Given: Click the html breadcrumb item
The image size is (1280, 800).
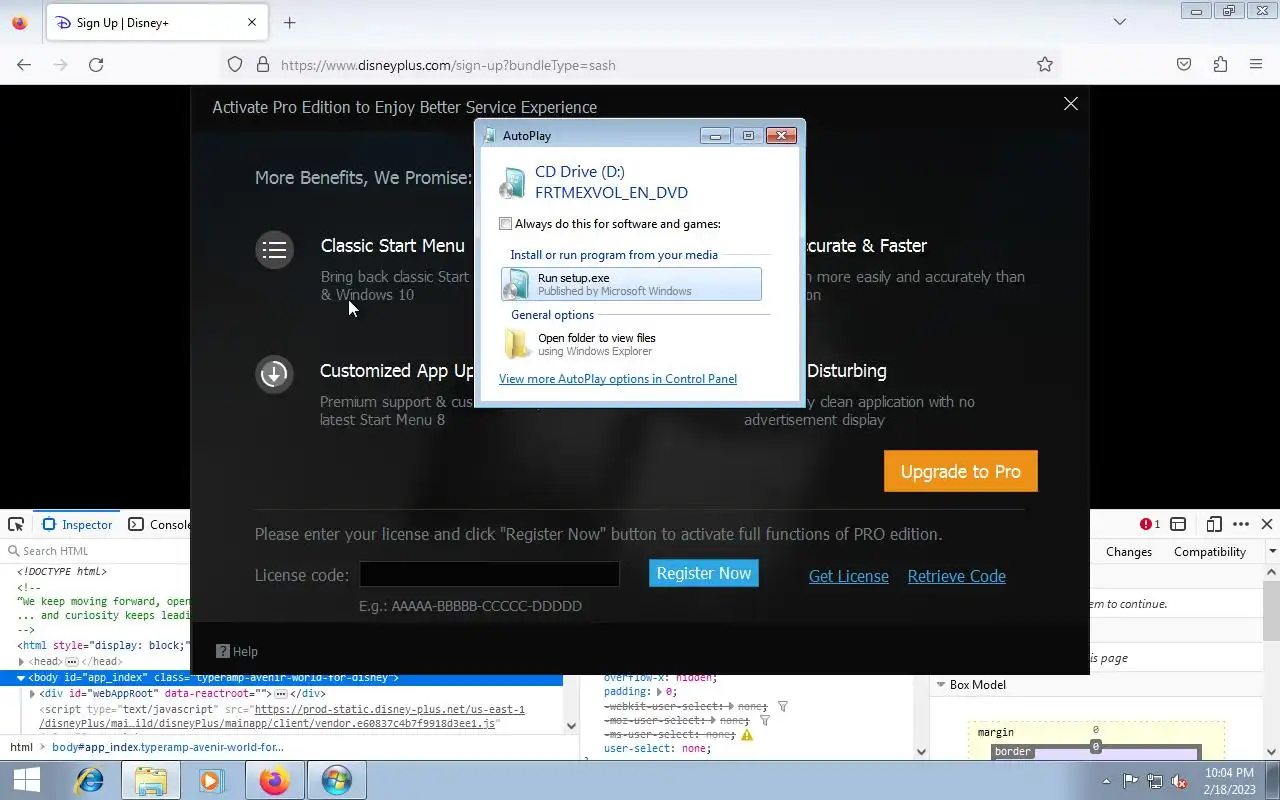Looking at the screenshot, I should (x=21, y=747).
